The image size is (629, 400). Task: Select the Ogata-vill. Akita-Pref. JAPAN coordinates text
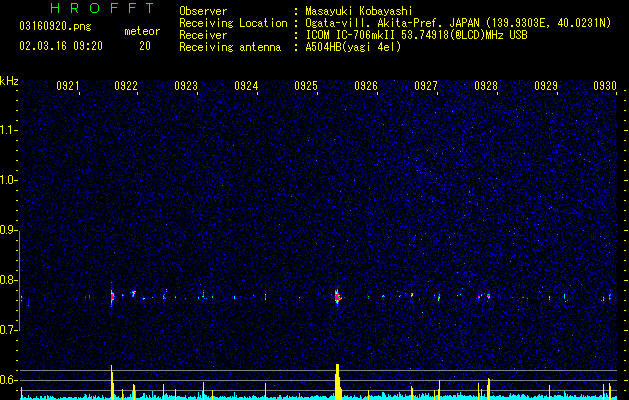click(458, 23)
